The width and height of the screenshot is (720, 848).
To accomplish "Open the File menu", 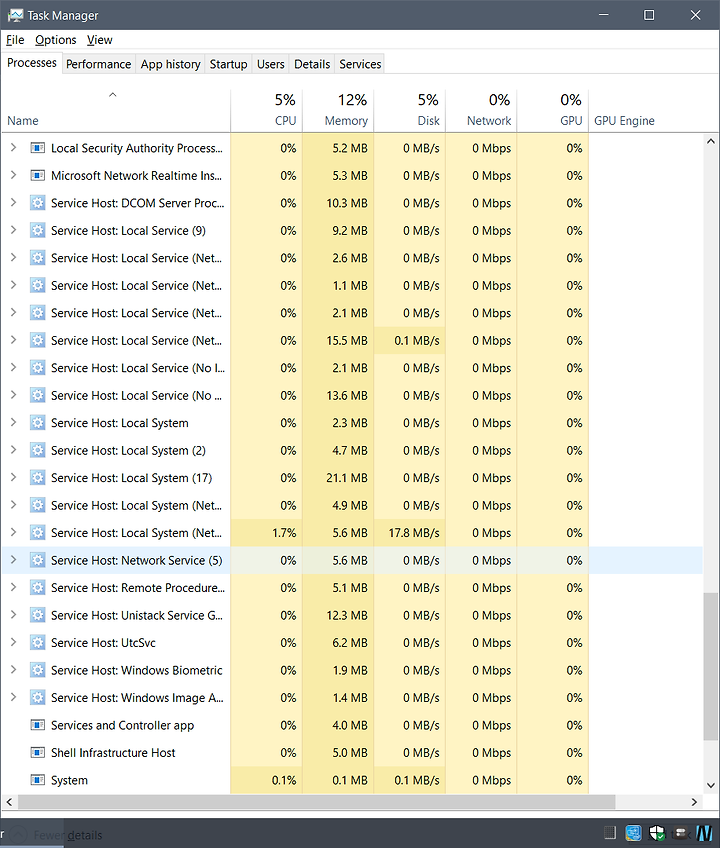I will (15, 39).
